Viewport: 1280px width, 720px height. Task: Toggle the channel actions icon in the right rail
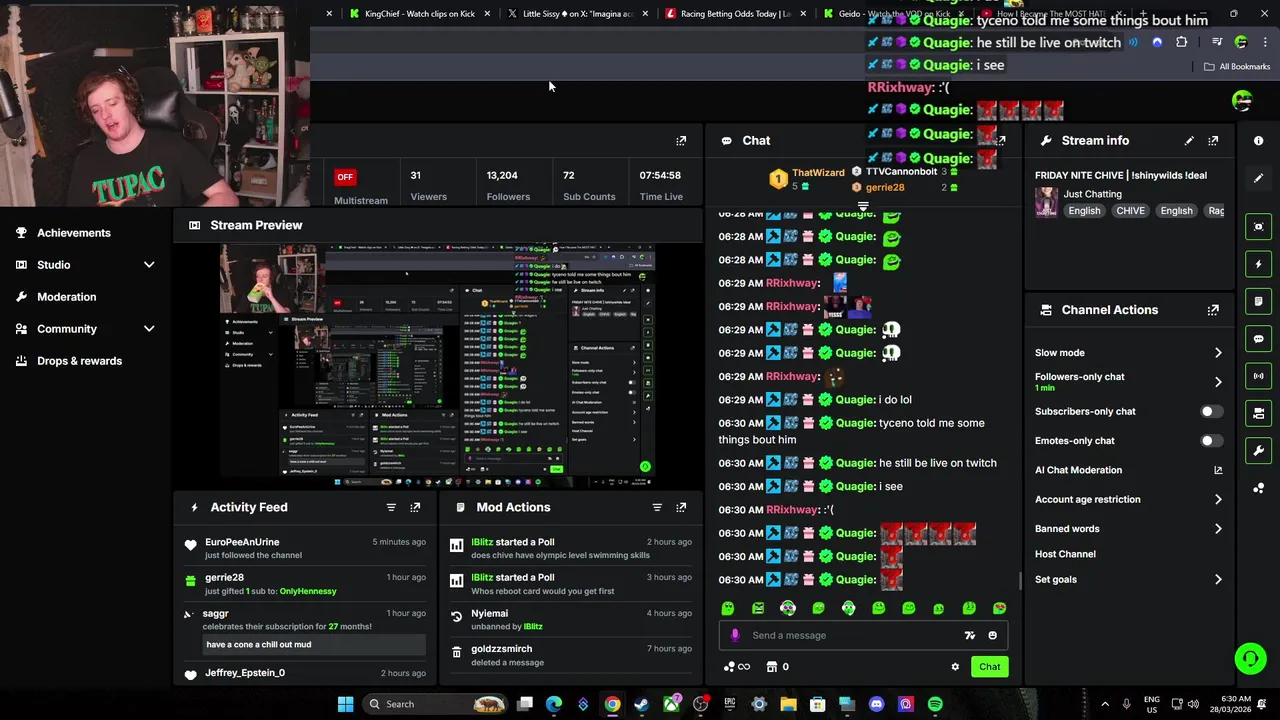point(1259,413)
